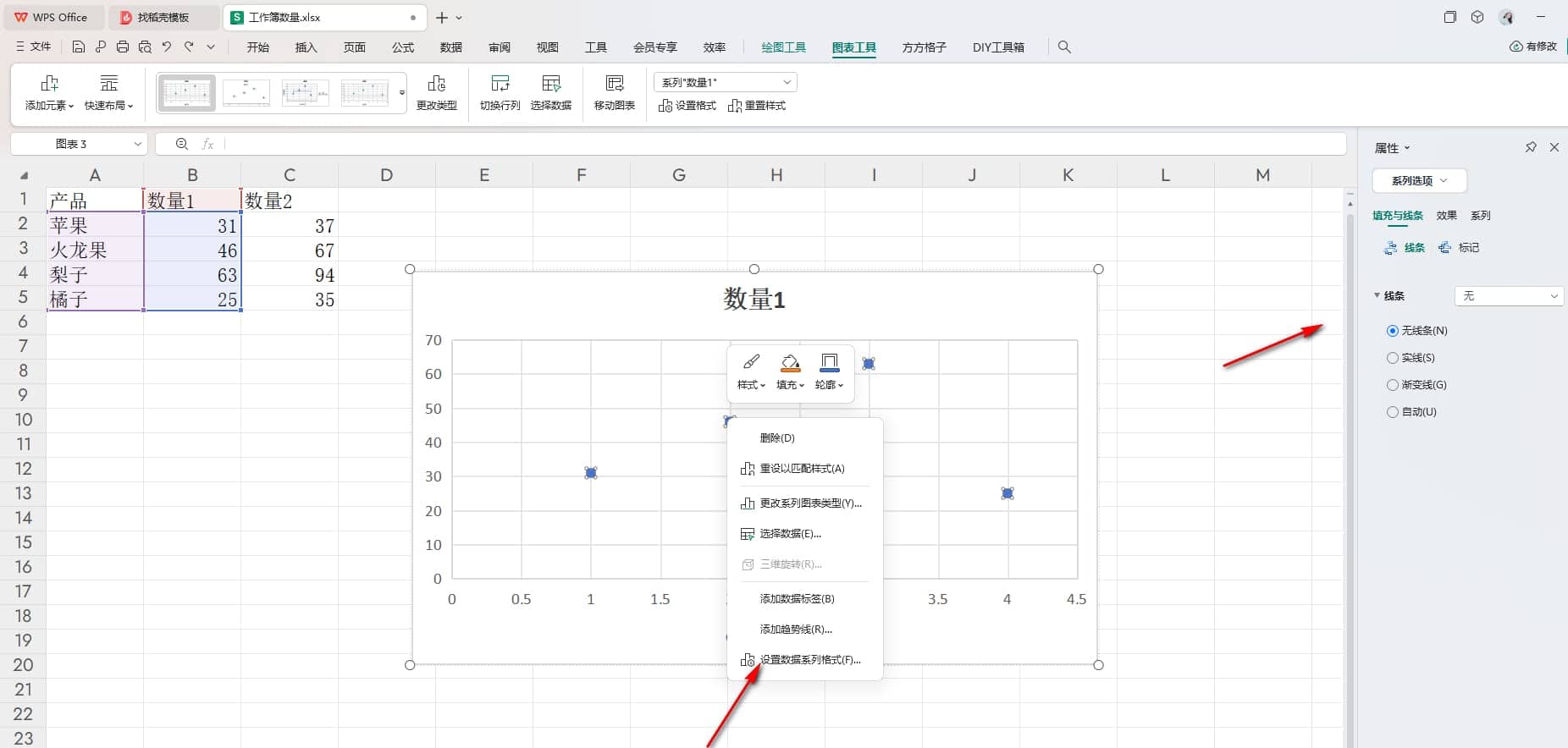Select Automatic (自动) radio option
The width and height of the screenshot is (1568, 748).
click(x=1392, y=412)
